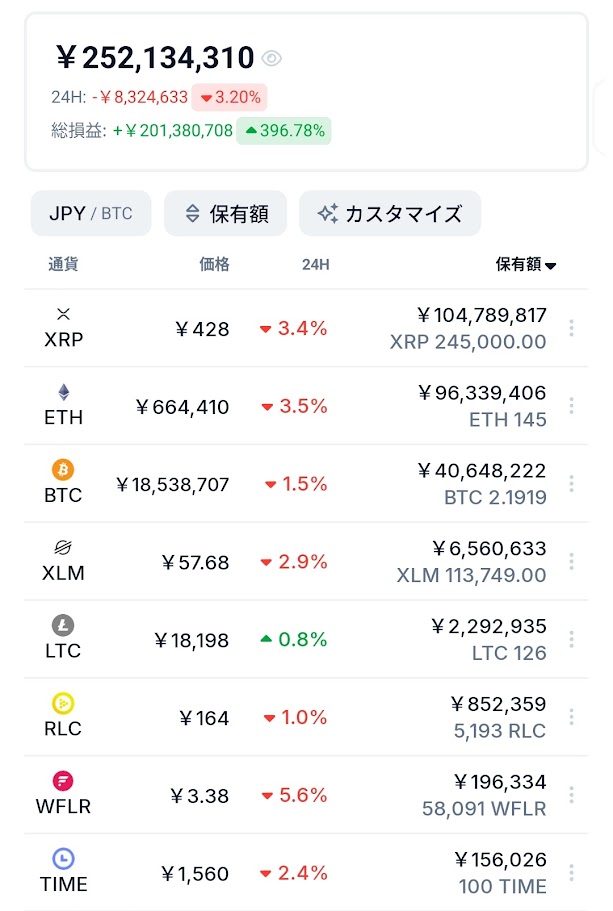The image size is (613, 911).
Task: Hide the total balance with eye icon
Action: click(x=271, y=59)
